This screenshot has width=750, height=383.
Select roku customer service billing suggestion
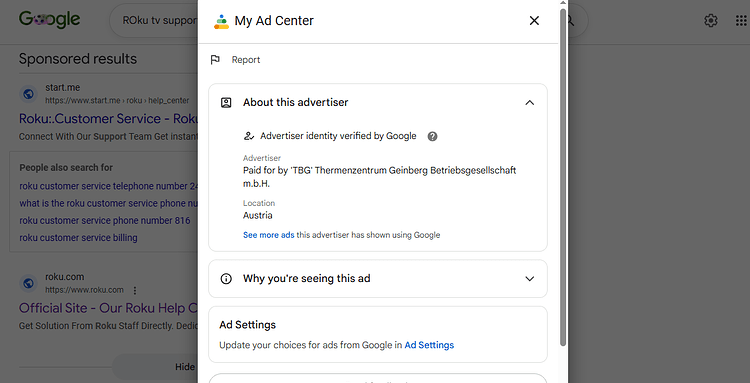pyautogui.click(x=78, y=238)
